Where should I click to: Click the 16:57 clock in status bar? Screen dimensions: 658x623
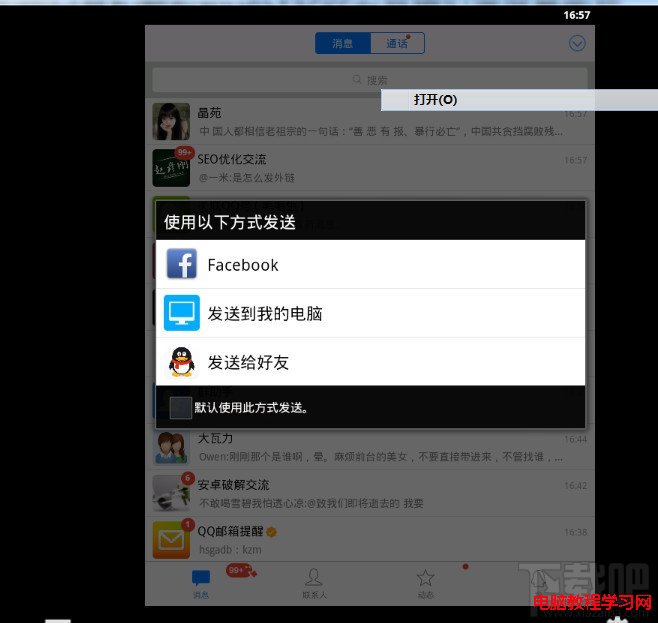pyautogui.click(x=577, y=15)
